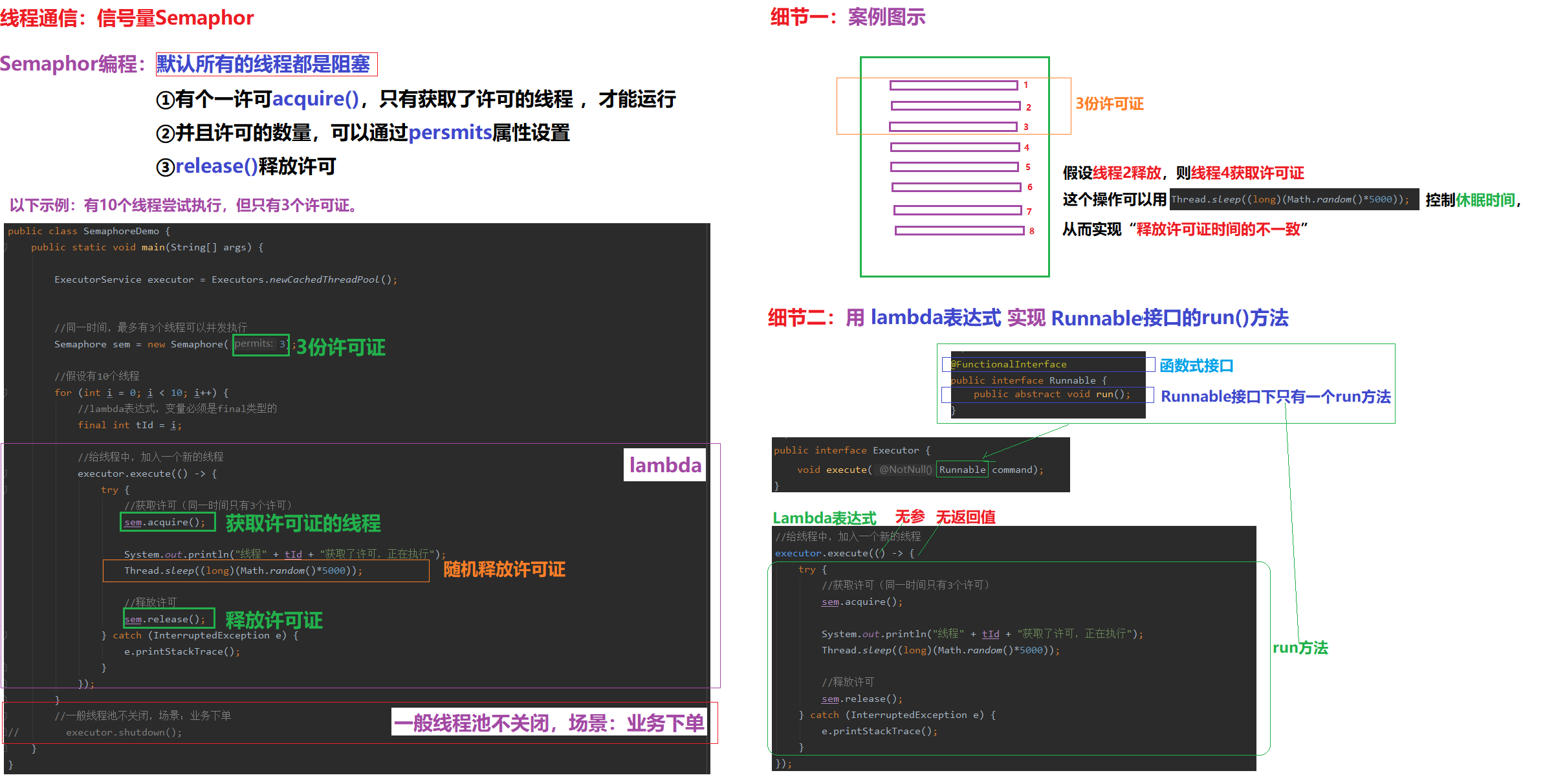This screenshot has height=784, width=1545.
Task: Click the 细节二 lambda表达式 heading
Action: click(x=1027, y=318)
